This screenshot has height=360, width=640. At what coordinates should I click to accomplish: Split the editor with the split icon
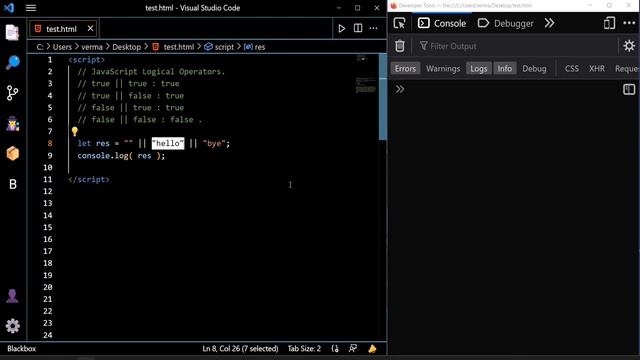tap(358, 28)
